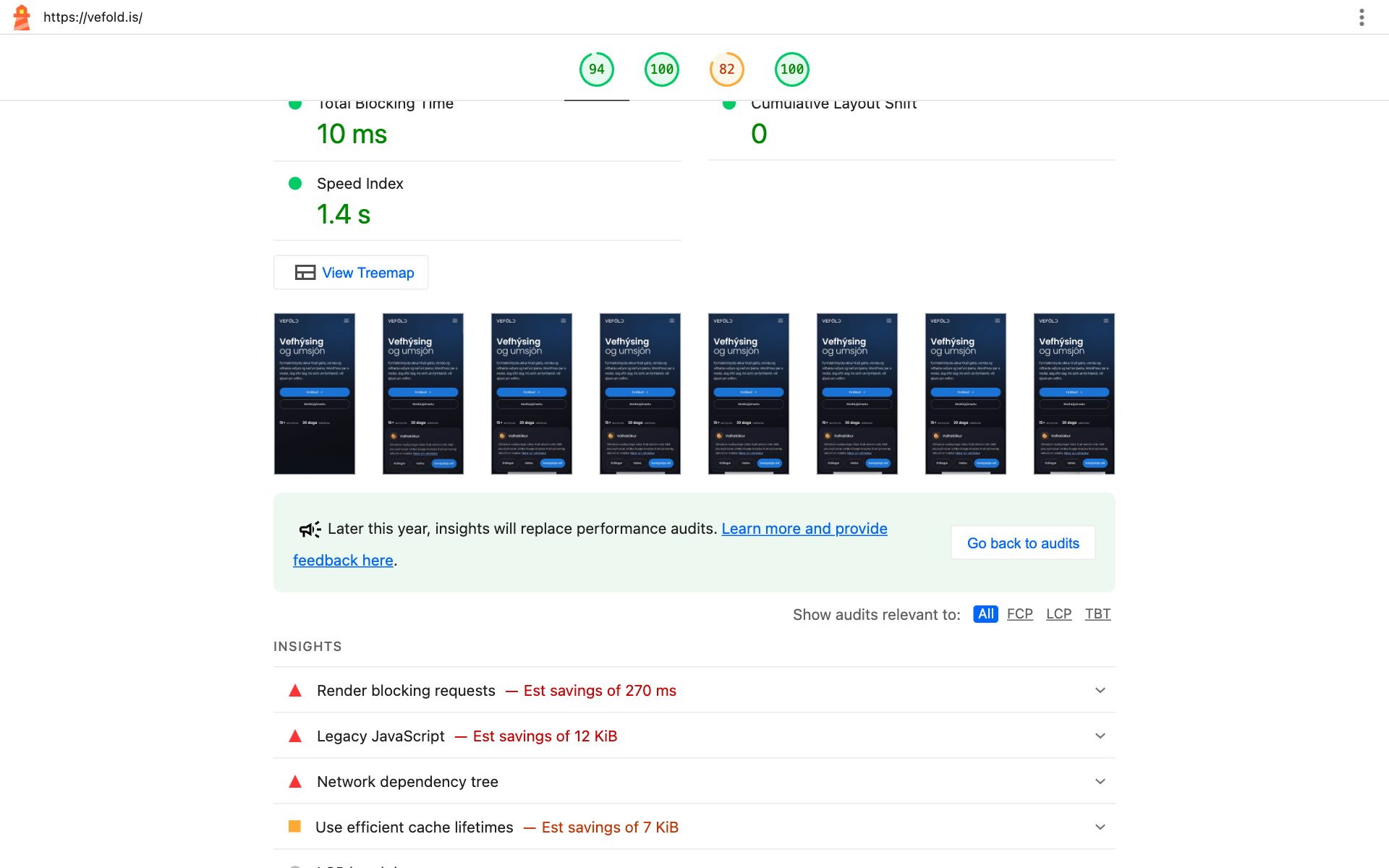
Task: Open the View Treemap button
Action: click(351, 273)
